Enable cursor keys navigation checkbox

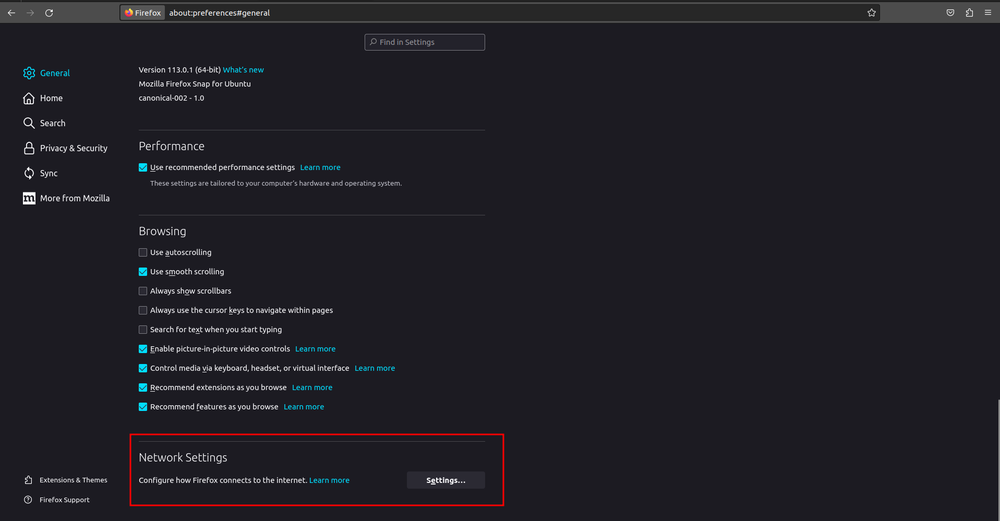tap(143, 311)
